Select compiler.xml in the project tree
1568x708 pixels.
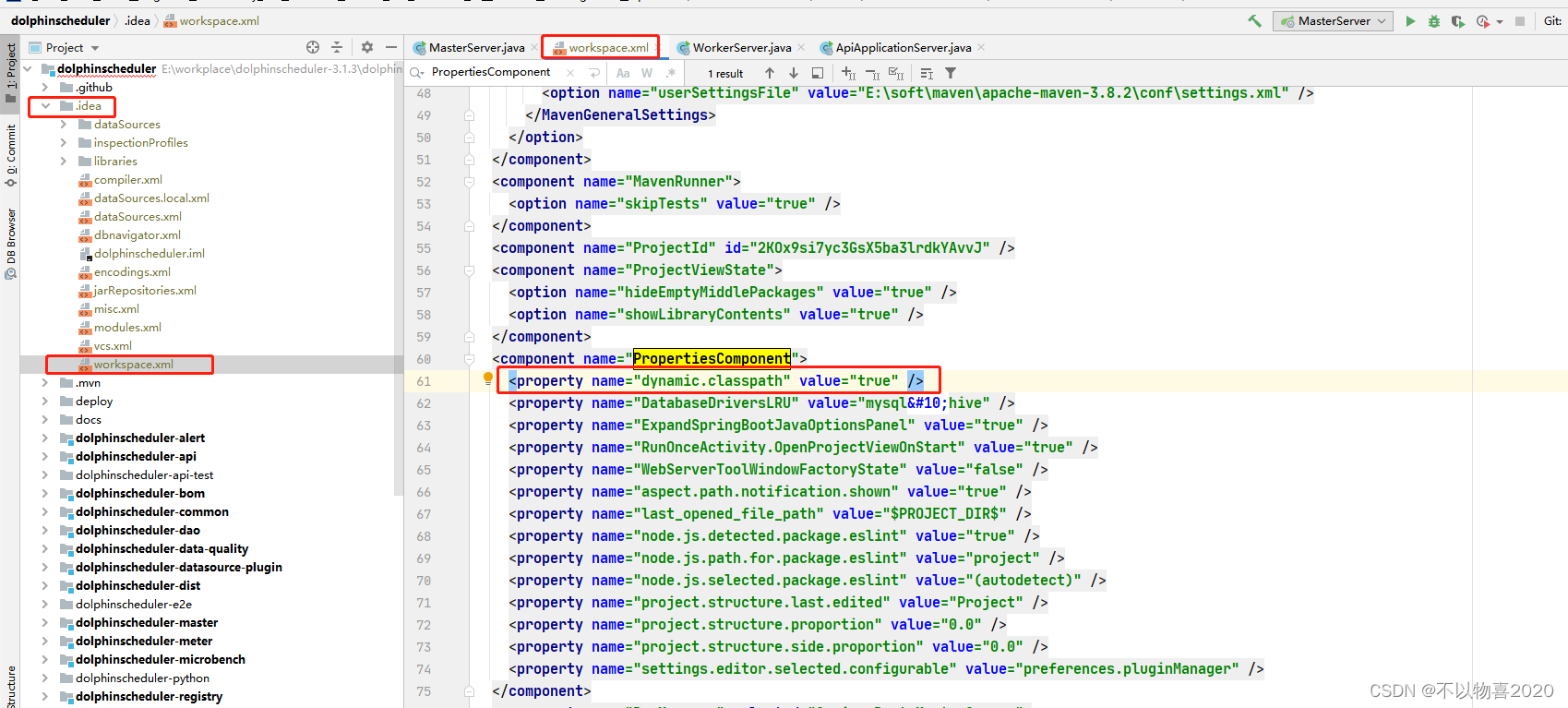tap(128, 179)
